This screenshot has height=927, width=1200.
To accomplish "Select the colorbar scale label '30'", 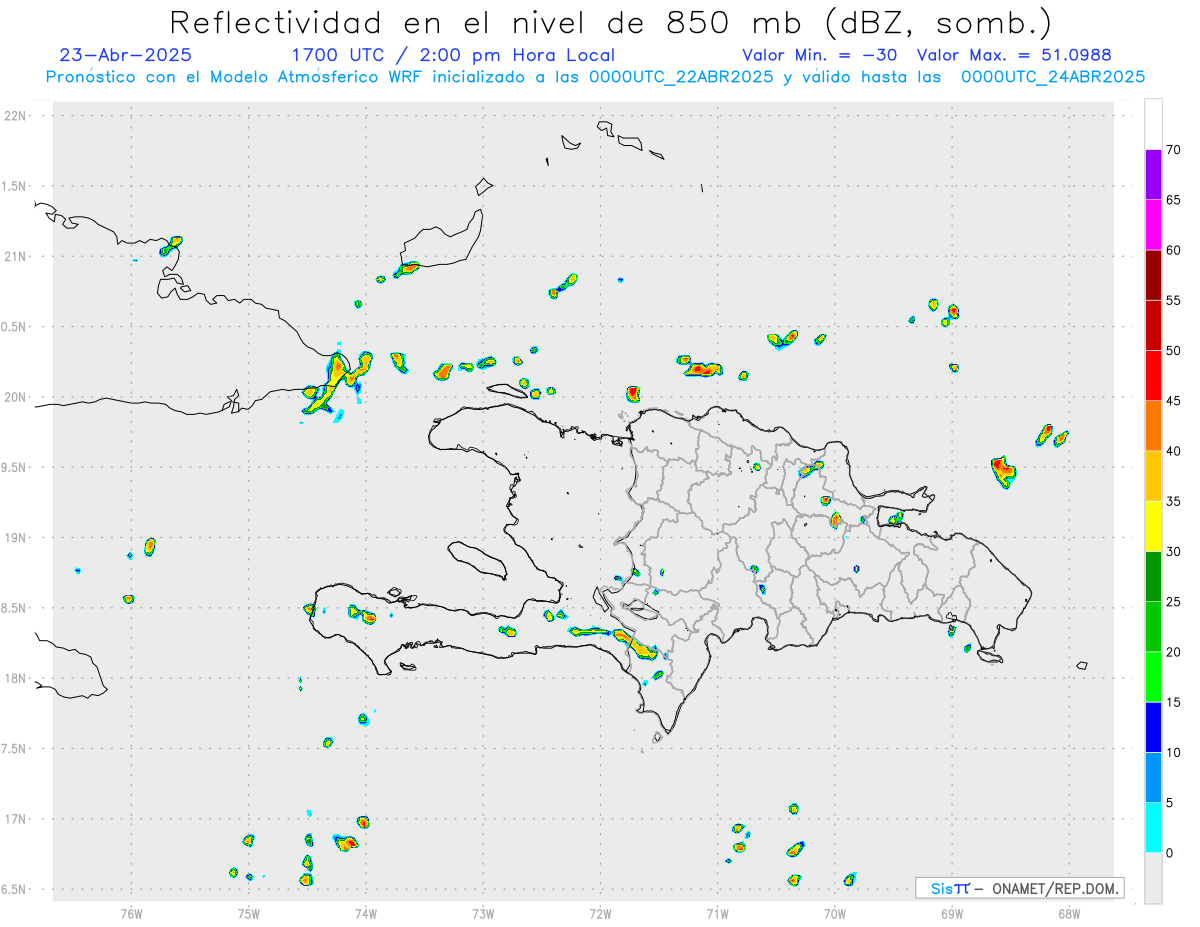I will click(x=1174, y=552).
